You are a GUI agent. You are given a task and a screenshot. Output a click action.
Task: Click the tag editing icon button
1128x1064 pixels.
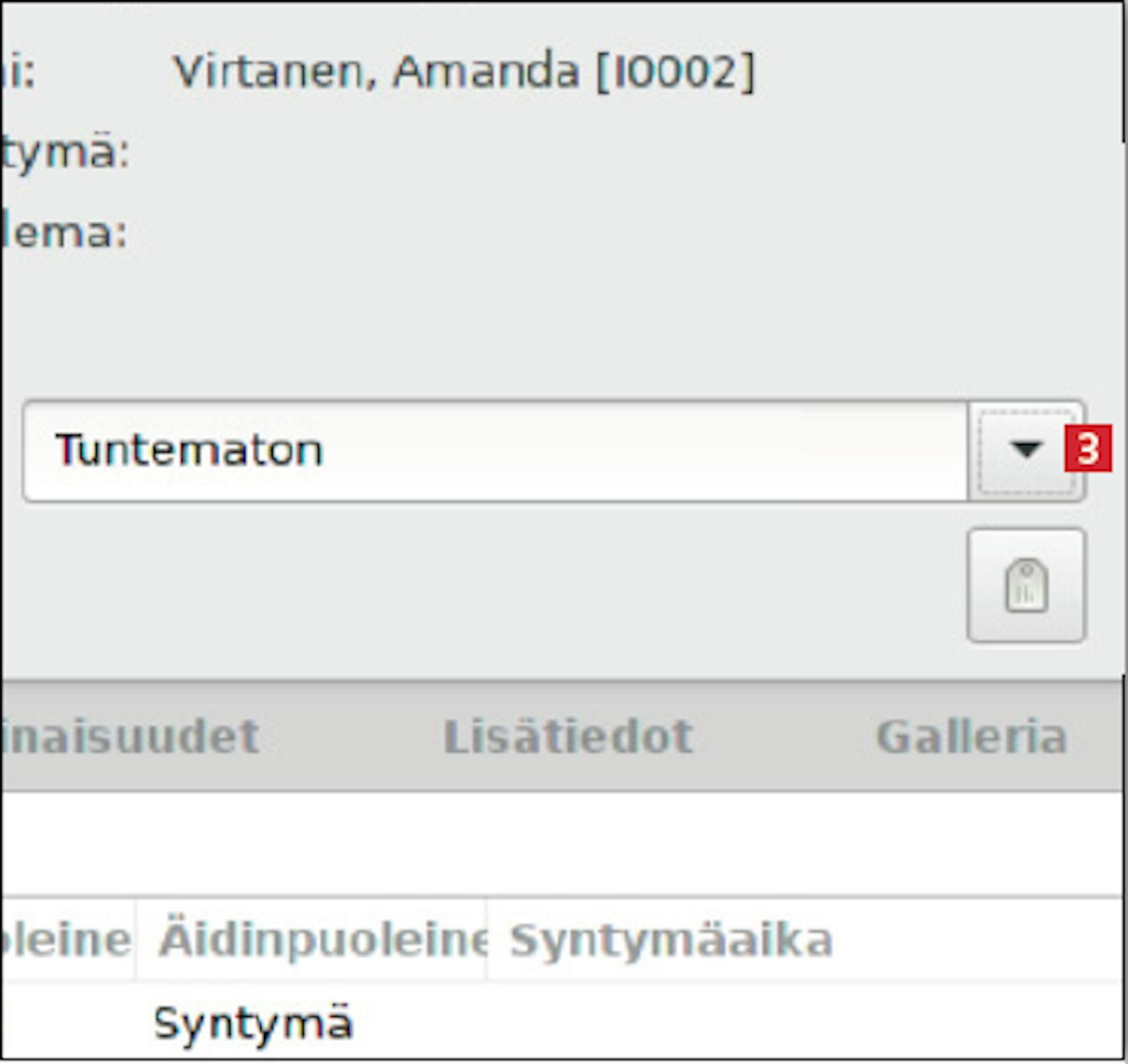[x=1026, y=585]
